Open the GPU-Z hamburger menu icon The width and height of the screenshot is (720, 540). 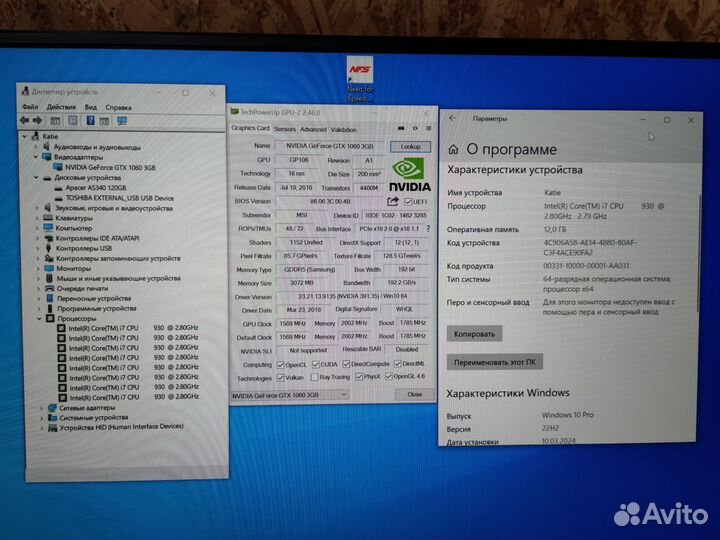click(x=428, y=129)
